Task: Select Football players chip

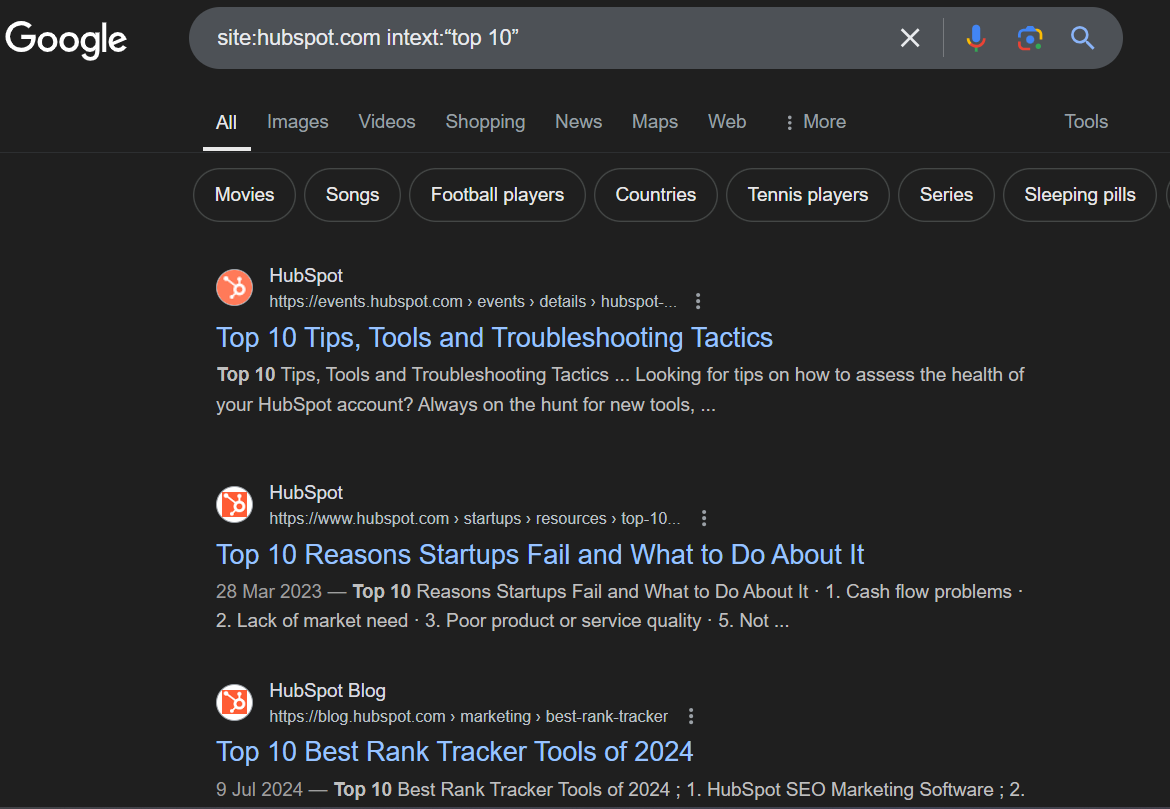Action: (x=497, y=195)
